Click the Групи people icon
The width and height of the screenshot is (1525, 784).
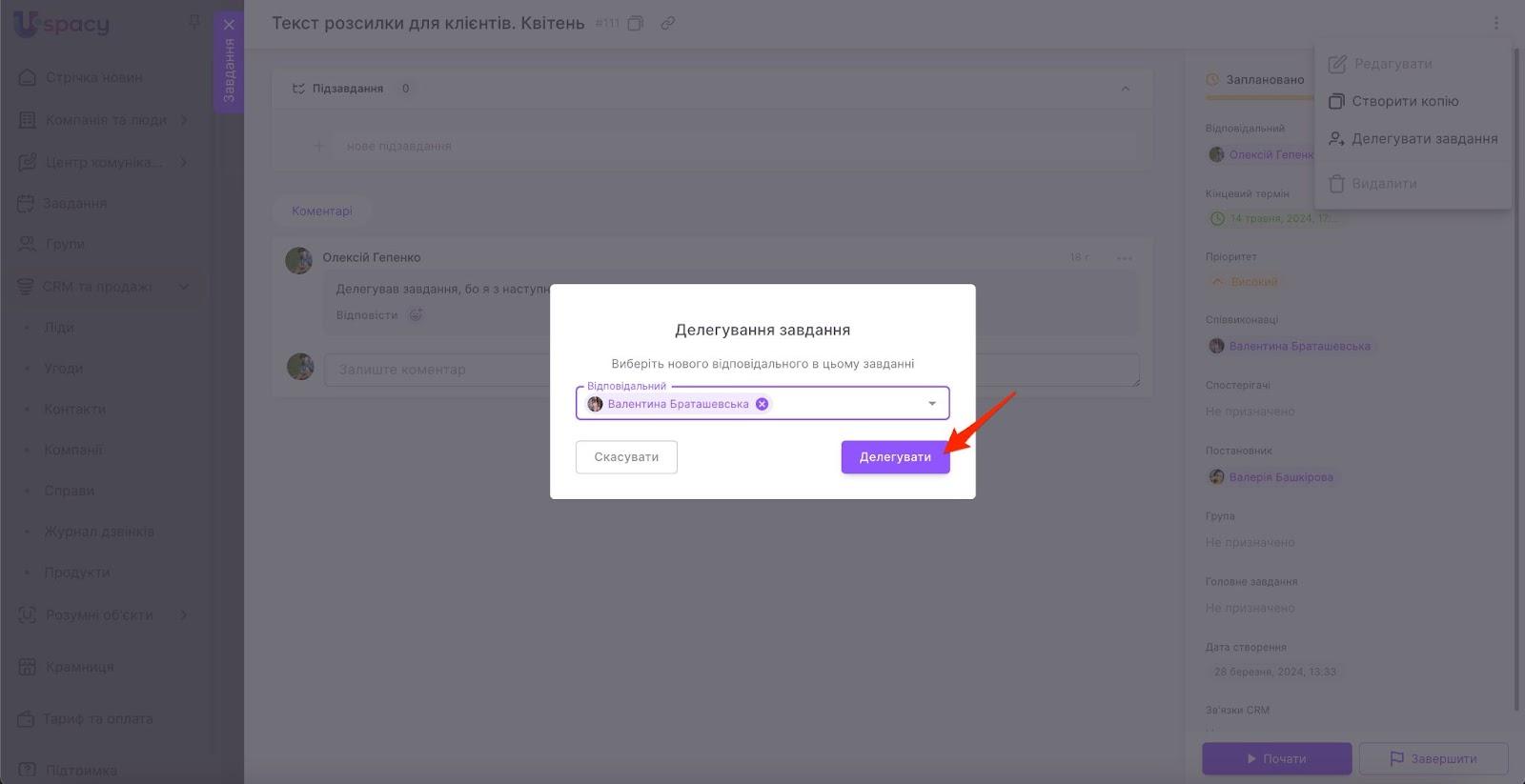coord(28,244)
